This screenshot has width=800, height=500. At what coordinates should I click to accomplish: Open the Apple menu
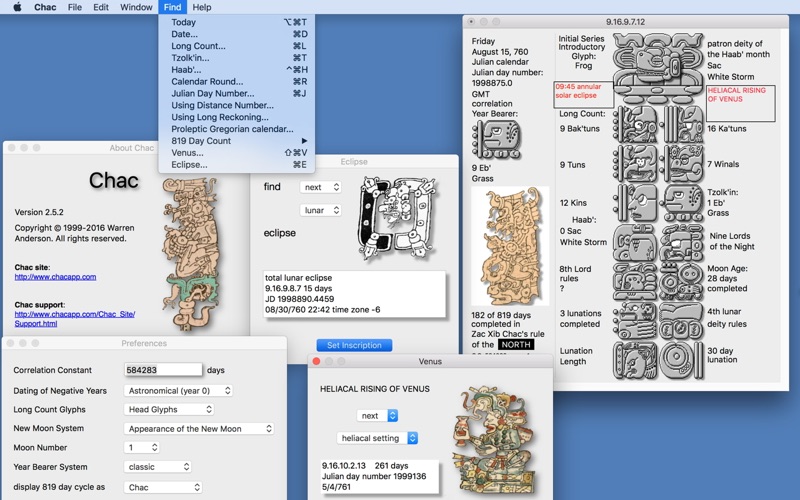point(17,7)
